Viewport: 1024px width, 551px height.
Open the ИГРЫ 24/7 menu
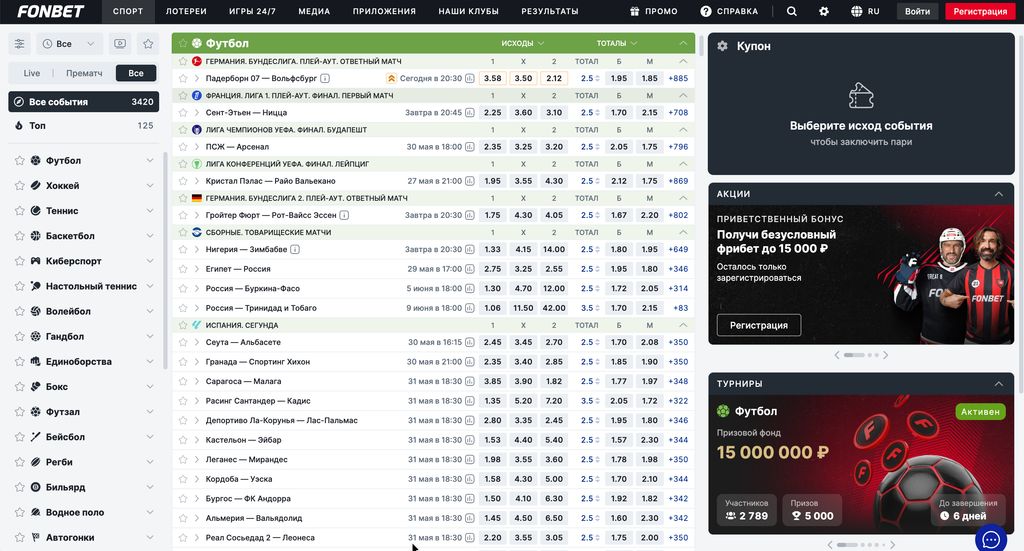(252, 11)
